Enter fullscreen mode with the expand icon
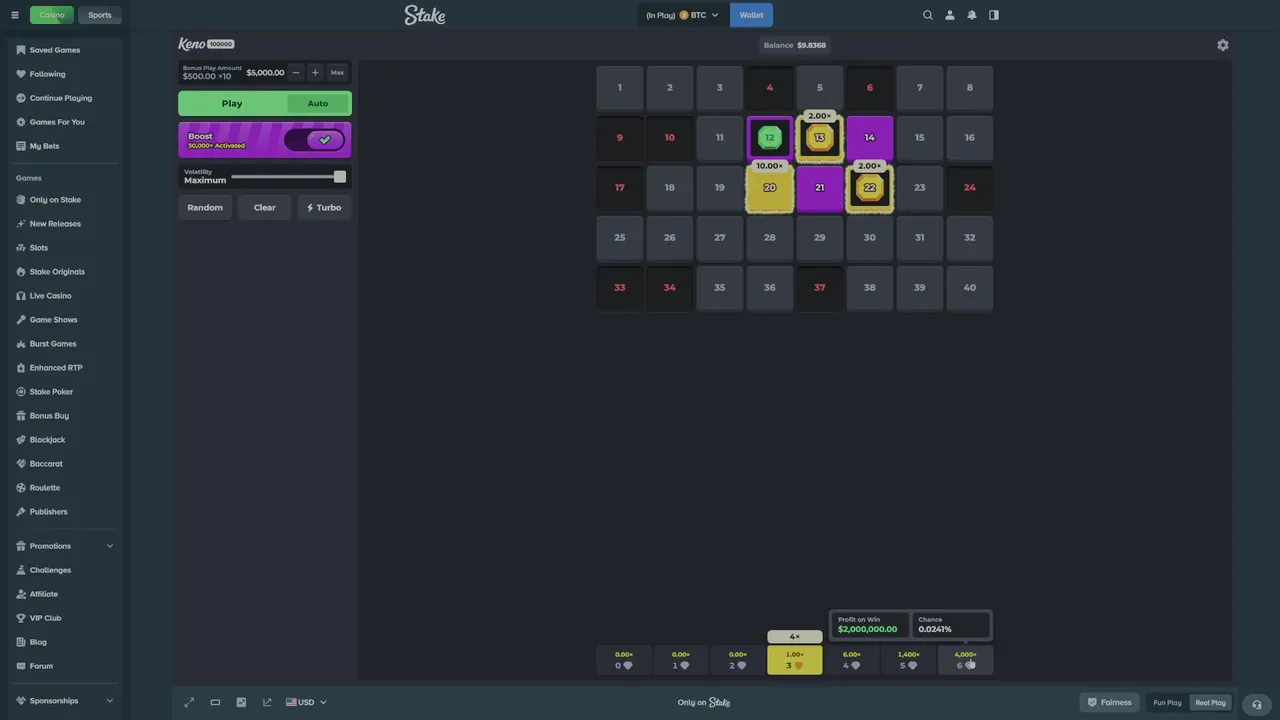 click(189, 702)
